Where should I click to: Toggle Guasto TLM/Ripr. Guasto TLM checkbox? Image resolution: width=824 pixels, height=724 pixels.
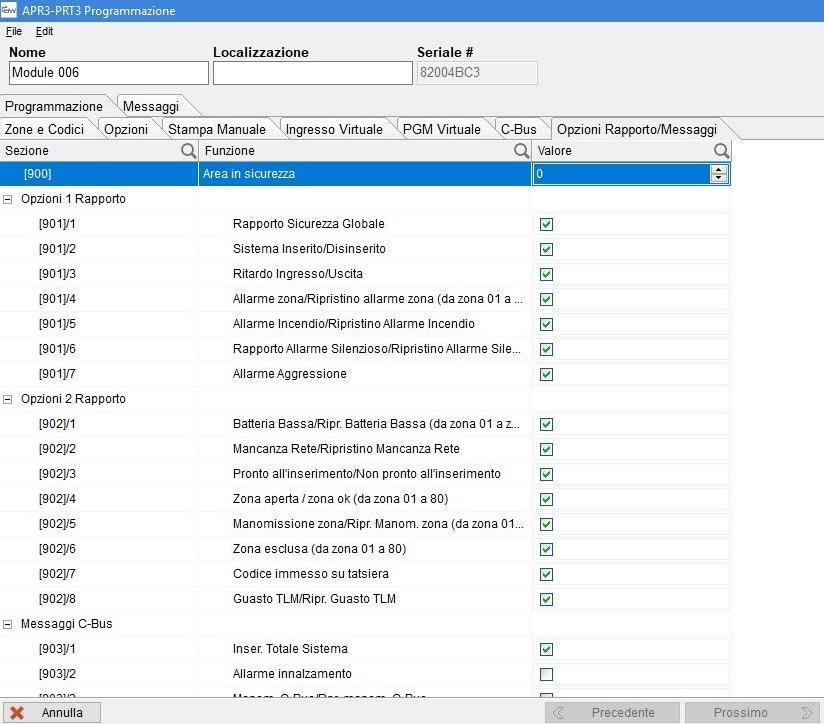[x=547, y=599]
